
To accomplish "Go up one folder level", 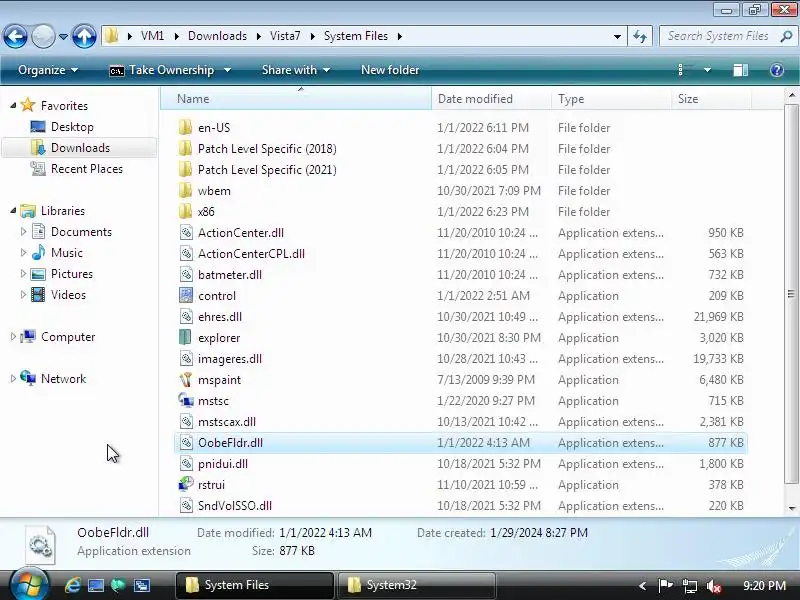I will click(84, 37).
